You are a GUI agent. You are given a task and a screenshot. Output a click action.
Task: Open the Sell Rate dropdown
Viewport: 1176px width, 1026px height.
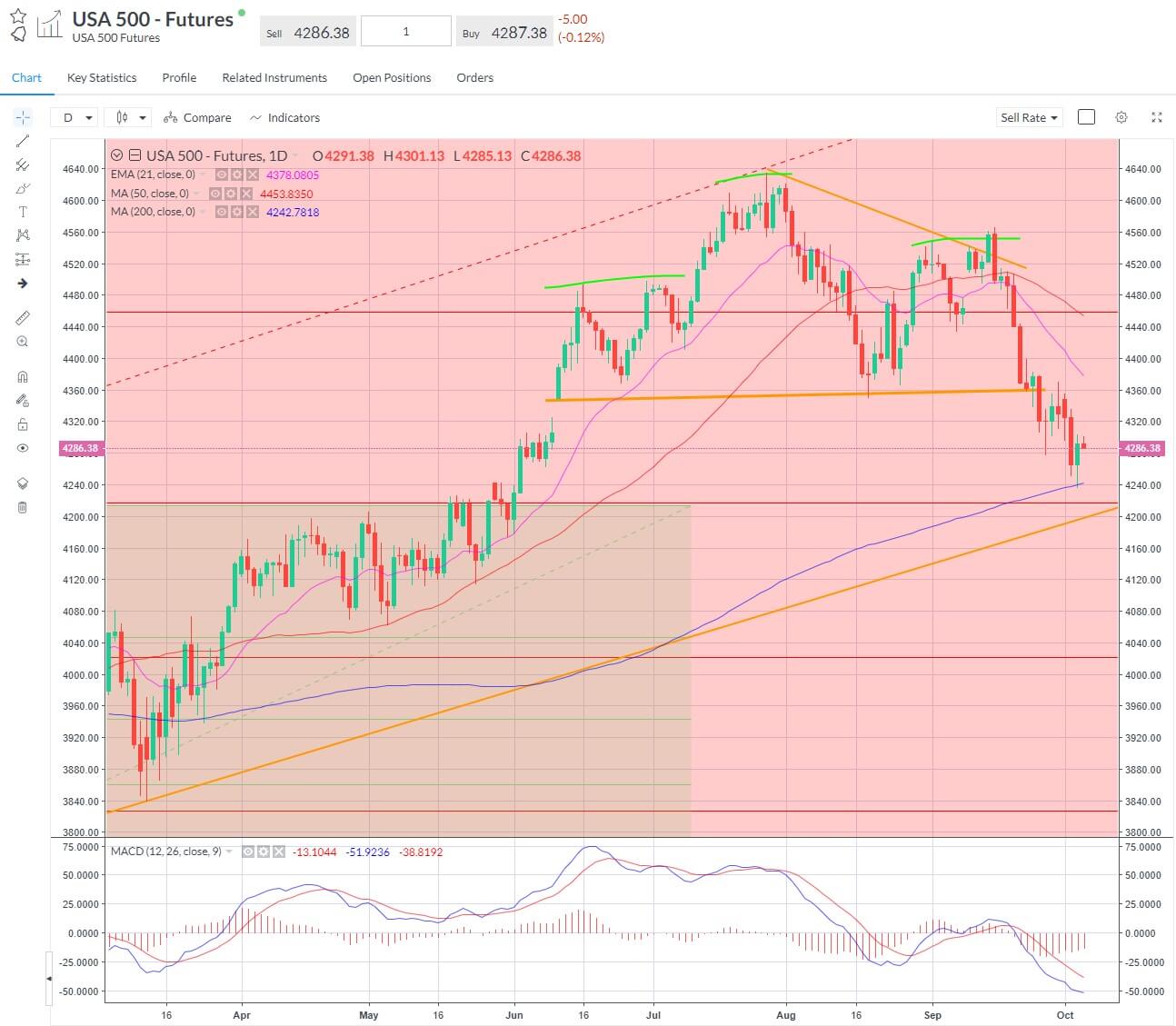click(x=1030, y=117)
